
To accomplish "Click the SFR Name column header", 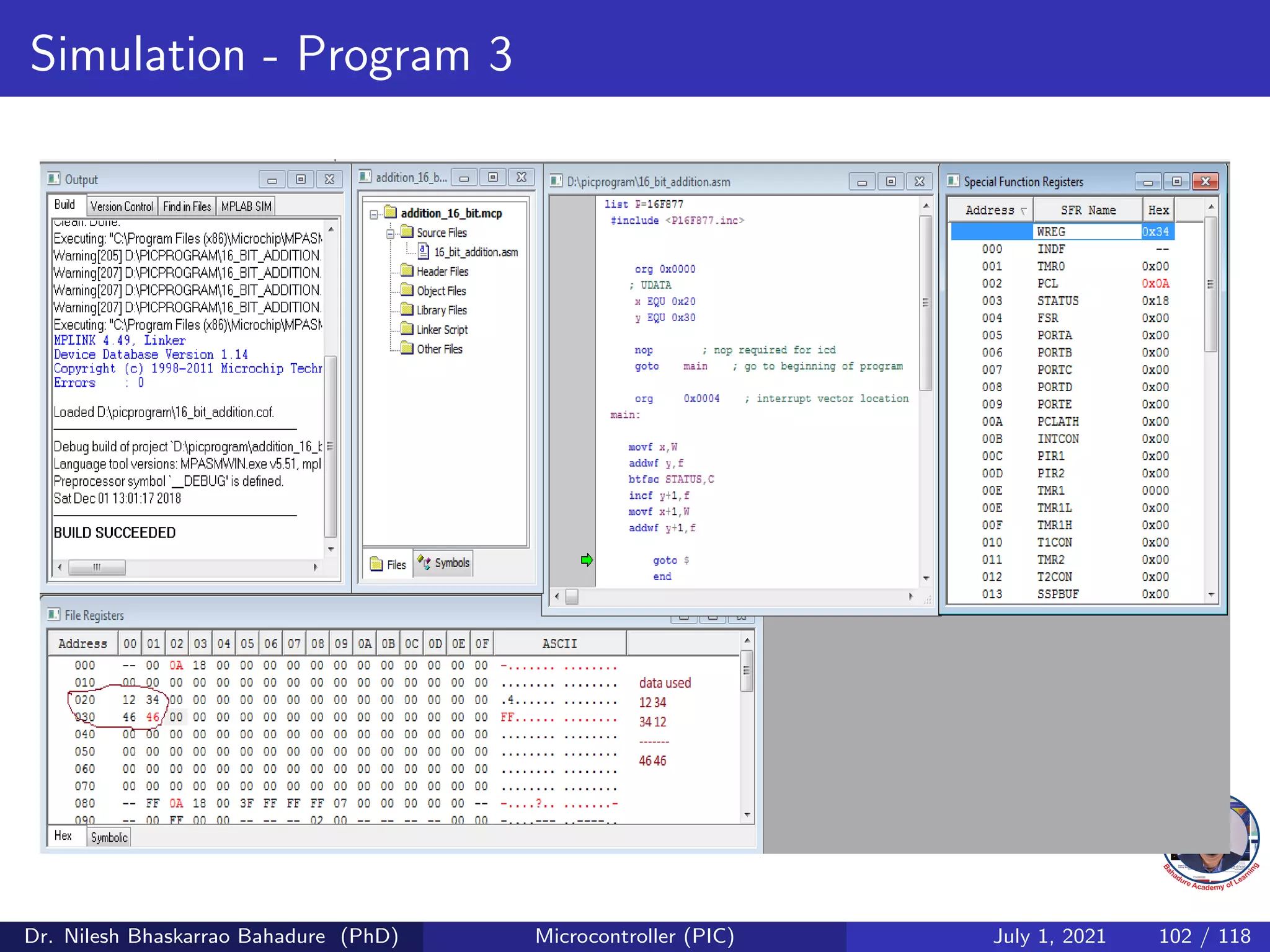I will coord(1088,210).
